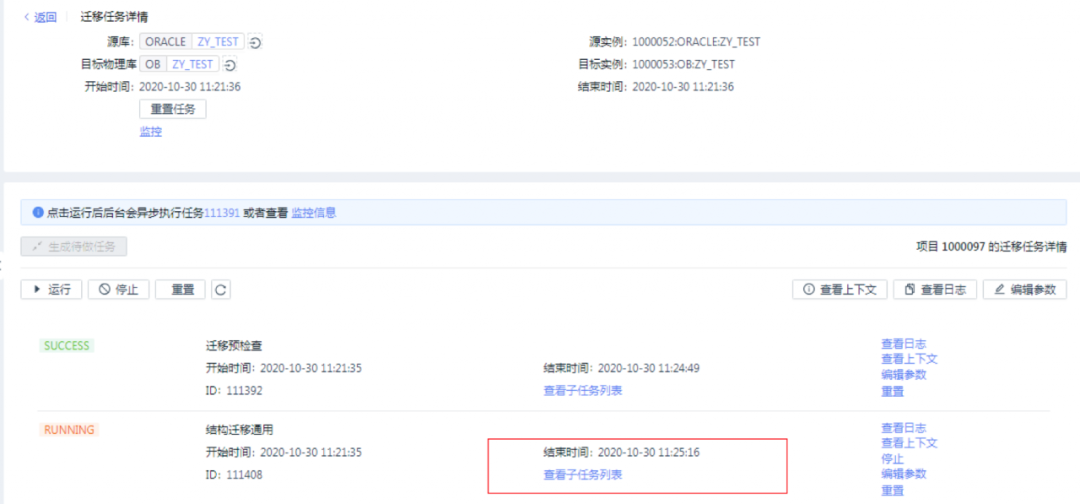The height and width of the screenshot is (504, 1080).
Task: Click history icon beside target OB ZY_TEST
Action: tap(230, 65)
